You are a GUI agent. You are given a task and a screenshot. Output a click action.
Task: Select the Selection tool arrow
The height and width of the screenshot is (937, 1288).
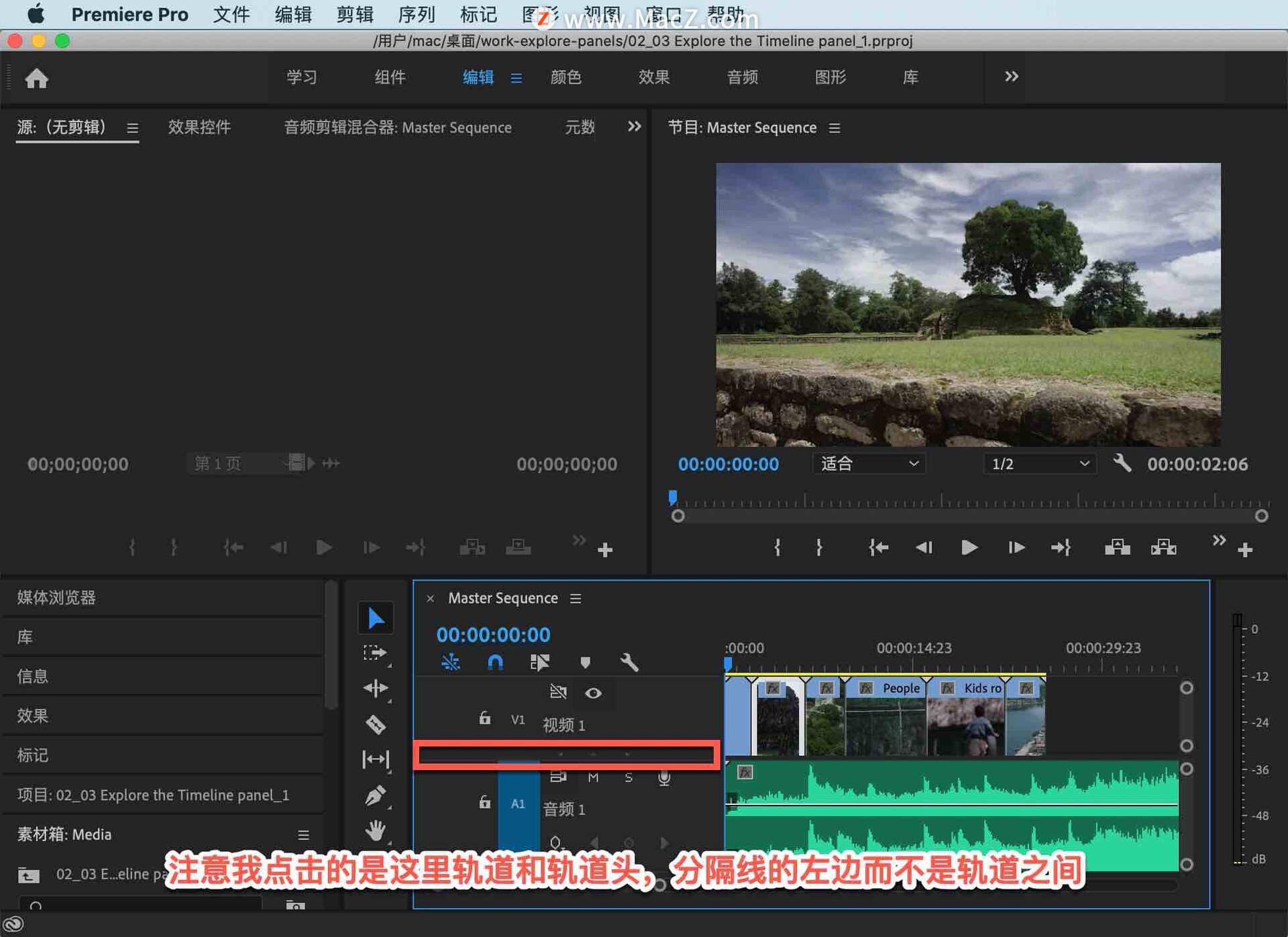[x=376, y=618]
